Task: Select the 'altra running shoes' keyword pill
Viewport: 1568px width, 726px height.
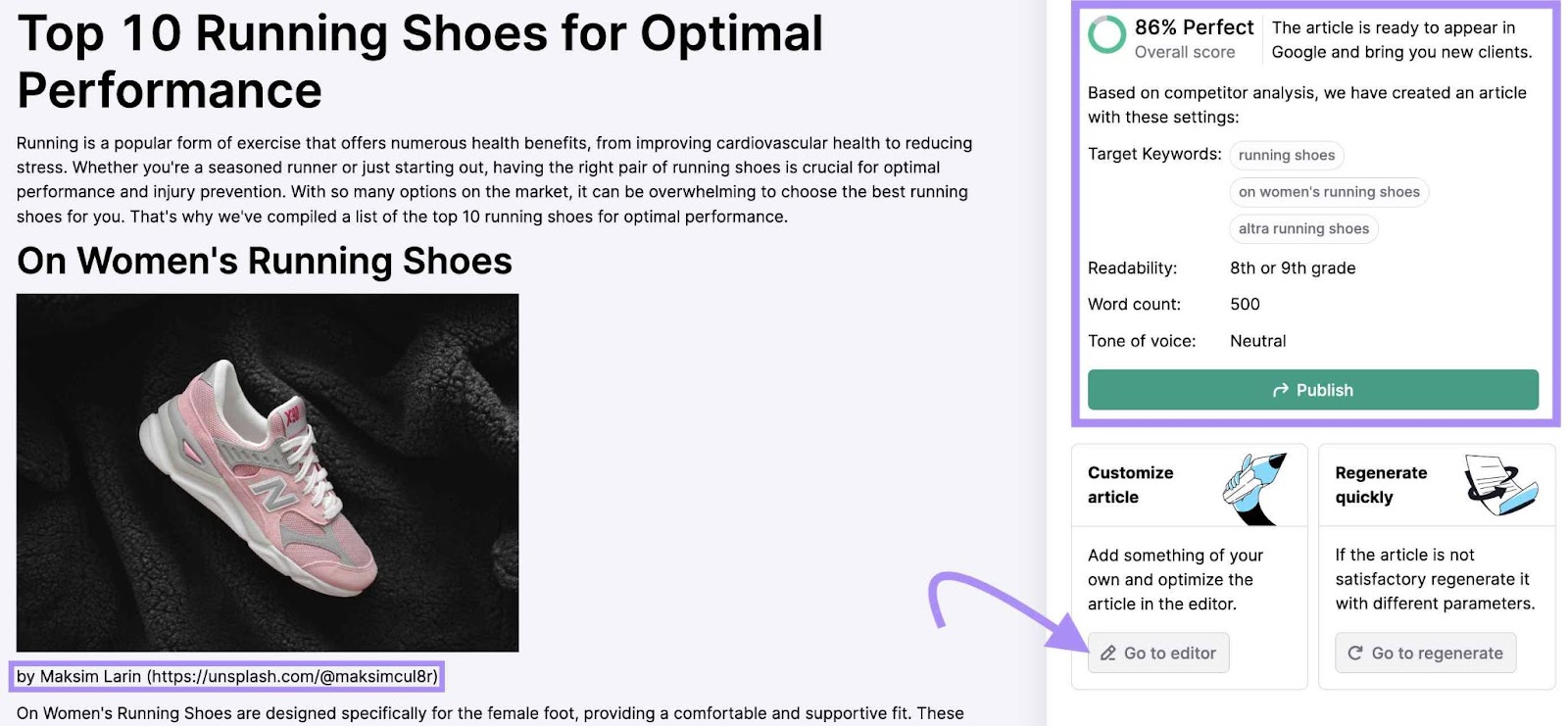Action: (1303, 228)
